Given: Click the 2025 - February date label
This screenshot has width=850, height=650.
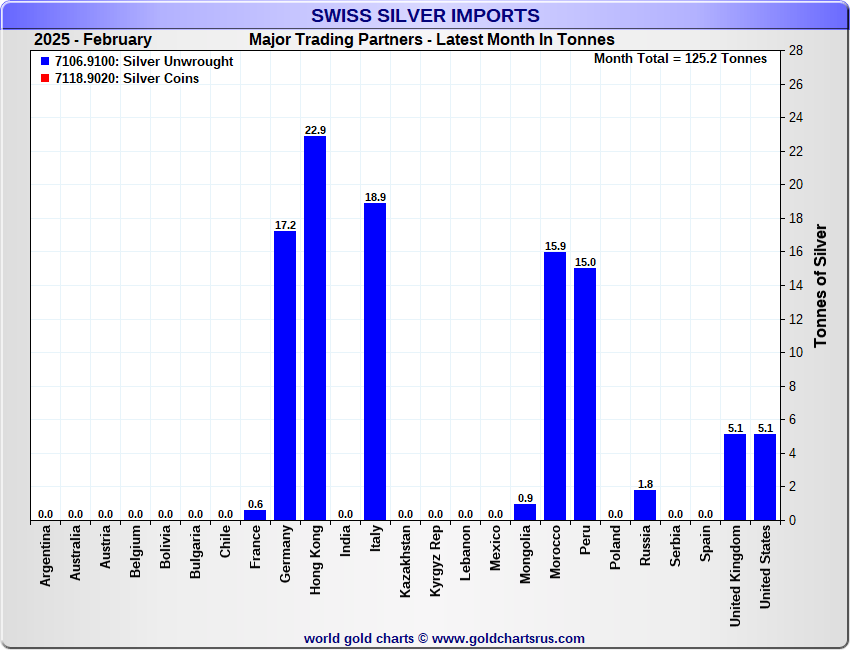Looking at the screenshot, I should (93, 40).
